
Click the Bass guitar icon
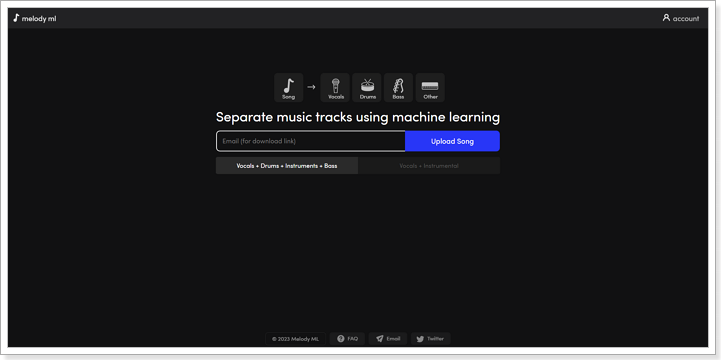point(398,87)
